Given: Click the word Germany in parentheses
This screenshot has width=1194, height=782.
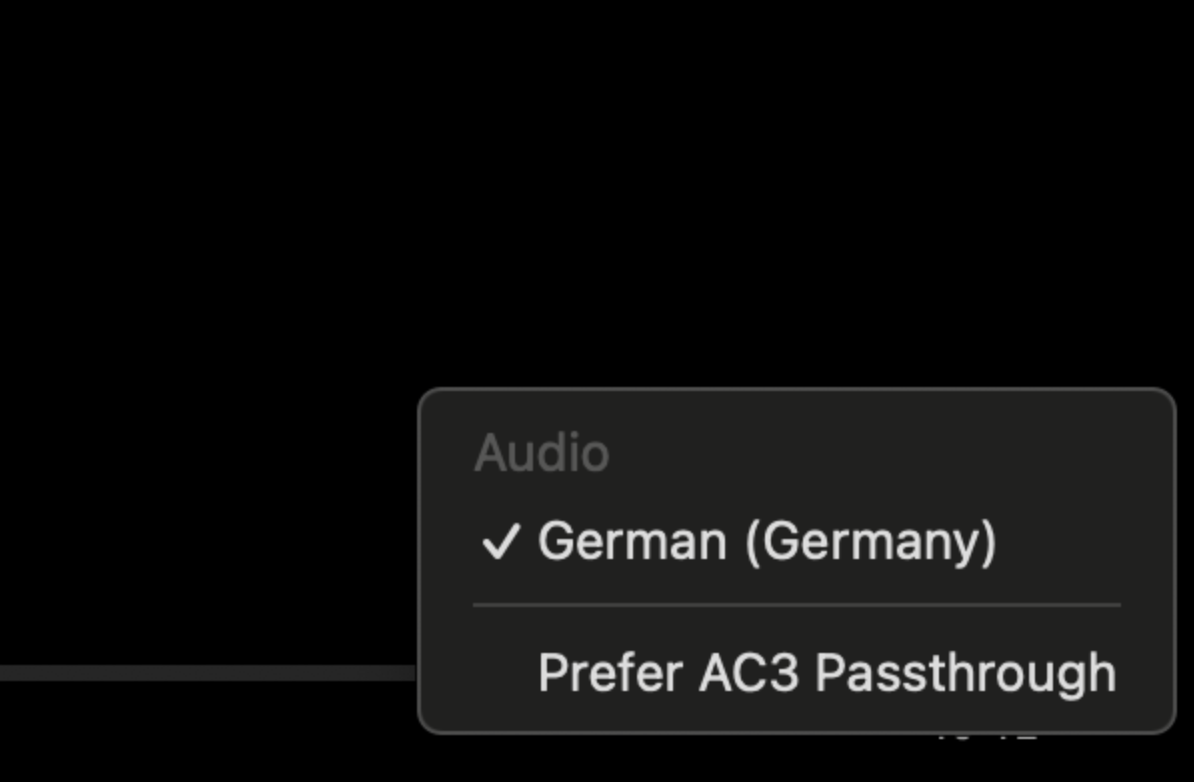Looking at the screenshot, I should click(x=870, y=542).
